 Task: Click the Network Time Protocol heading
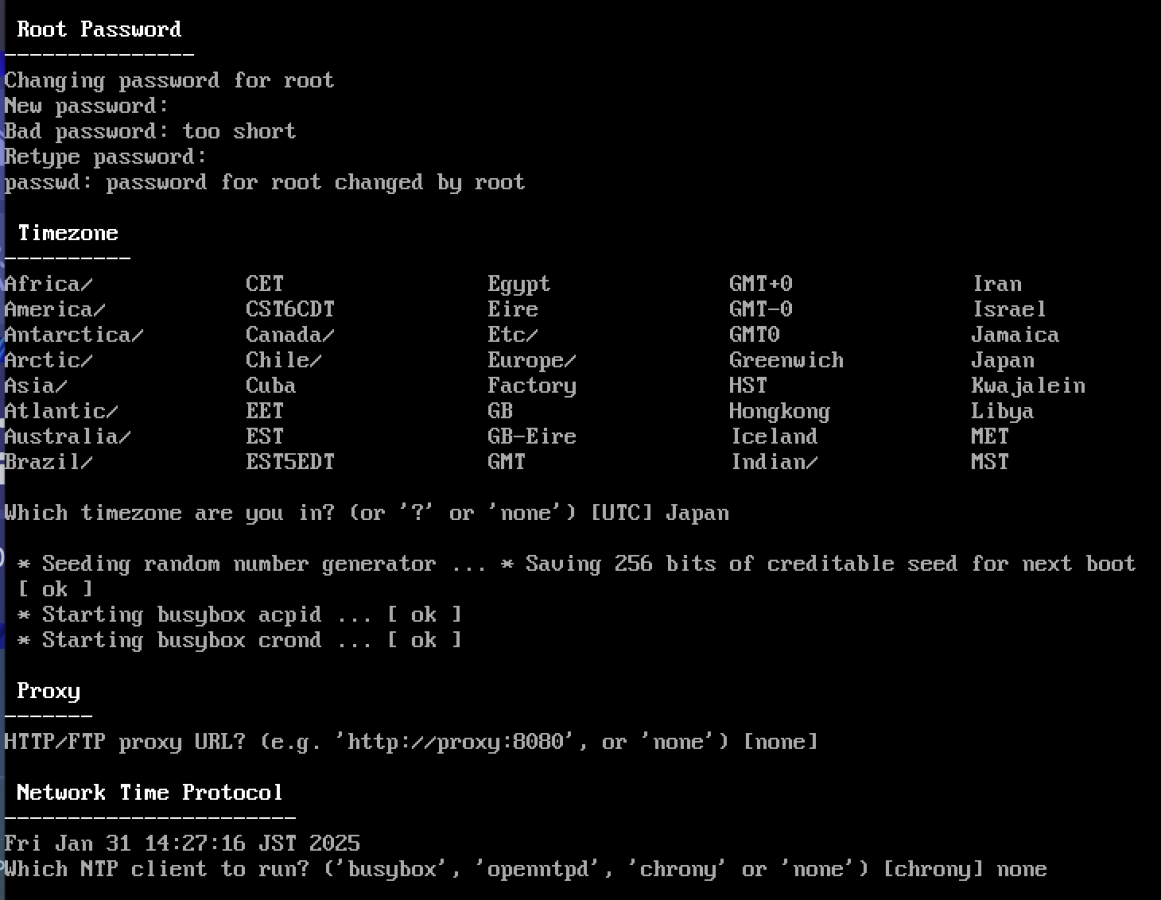[150, 793]
